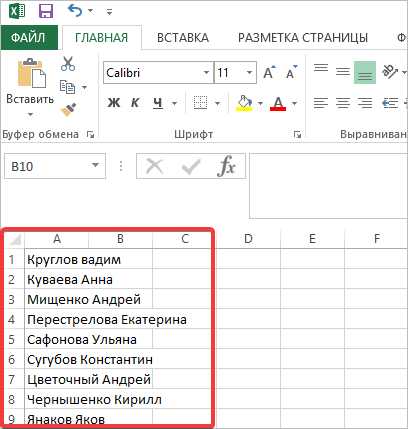This screenshot has height=429, width=408.
Task: Apply yellow fill color bucket
Action: click(x=244, y=103)
